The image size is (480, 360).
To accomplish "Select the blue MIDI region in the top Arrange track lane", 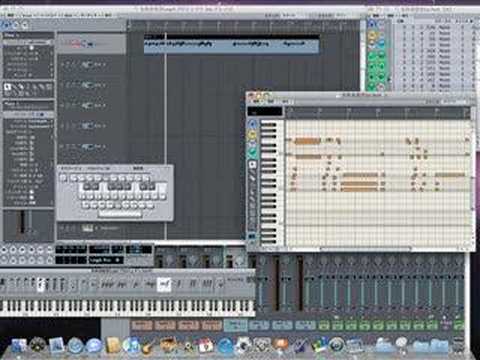I will click(x=231, y=44).
